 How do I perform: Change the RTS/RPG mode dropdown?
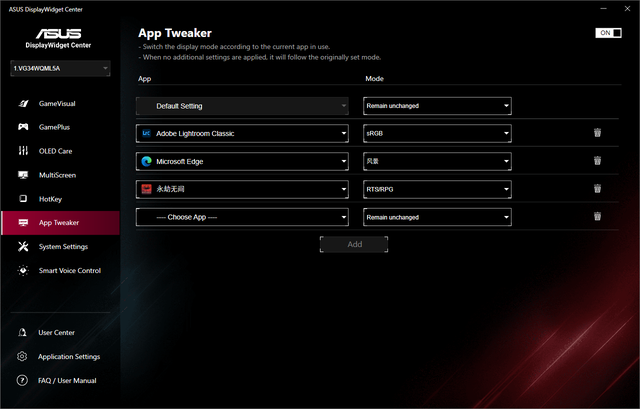tap(437, 189)
